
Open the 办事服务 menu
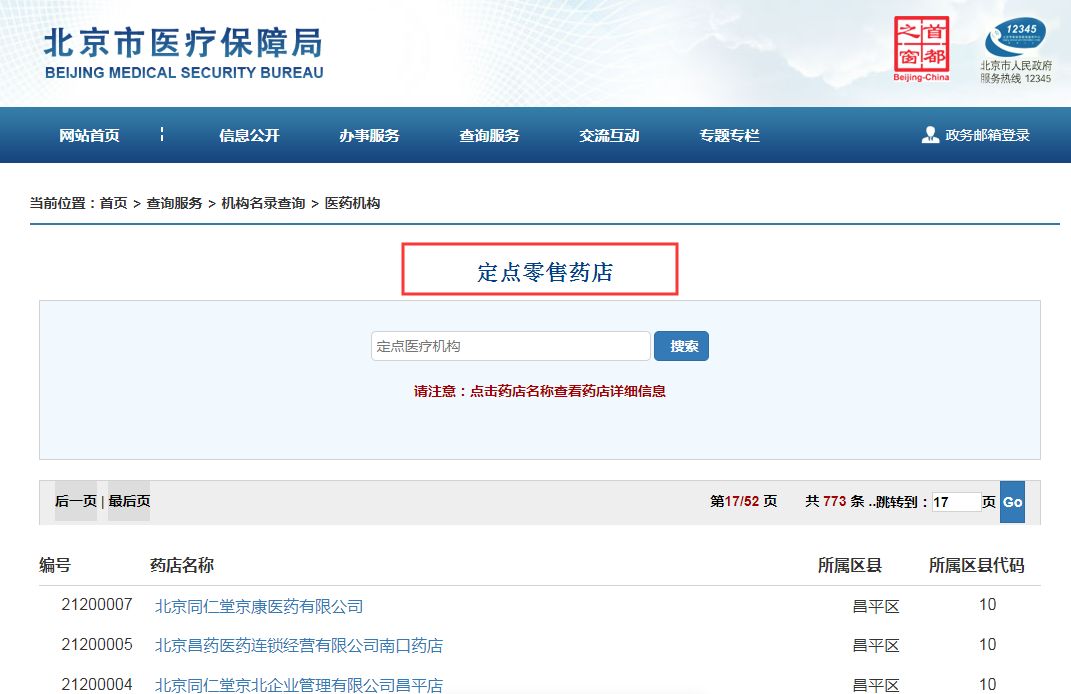[x=370, y=135]
